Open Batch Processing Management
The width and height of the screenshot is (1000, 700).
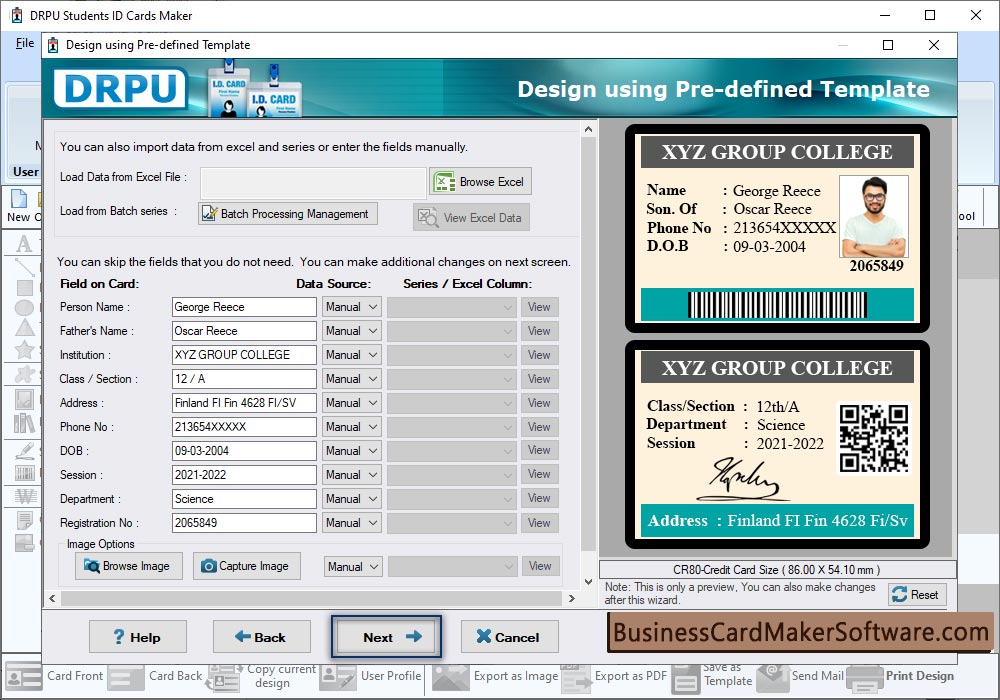(288, 214)
